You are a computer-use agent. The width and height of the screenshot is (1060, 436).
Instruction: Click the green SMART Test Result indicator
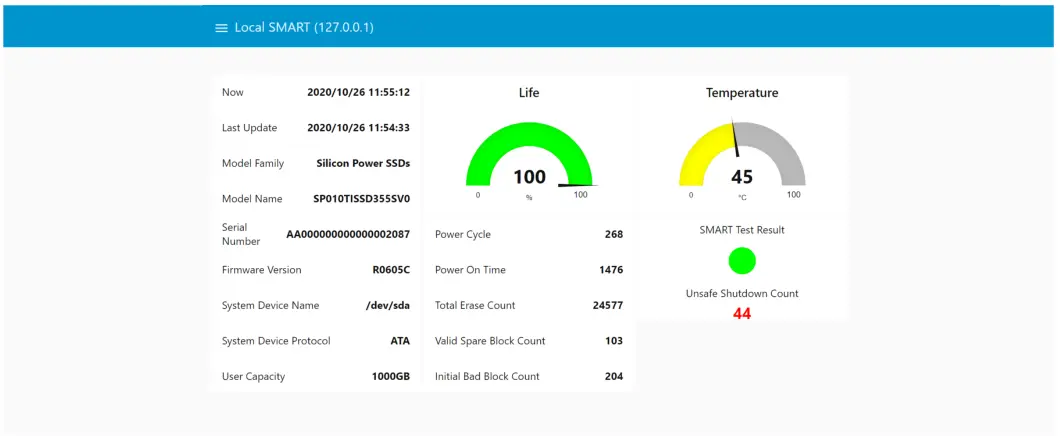pos(742,261)
